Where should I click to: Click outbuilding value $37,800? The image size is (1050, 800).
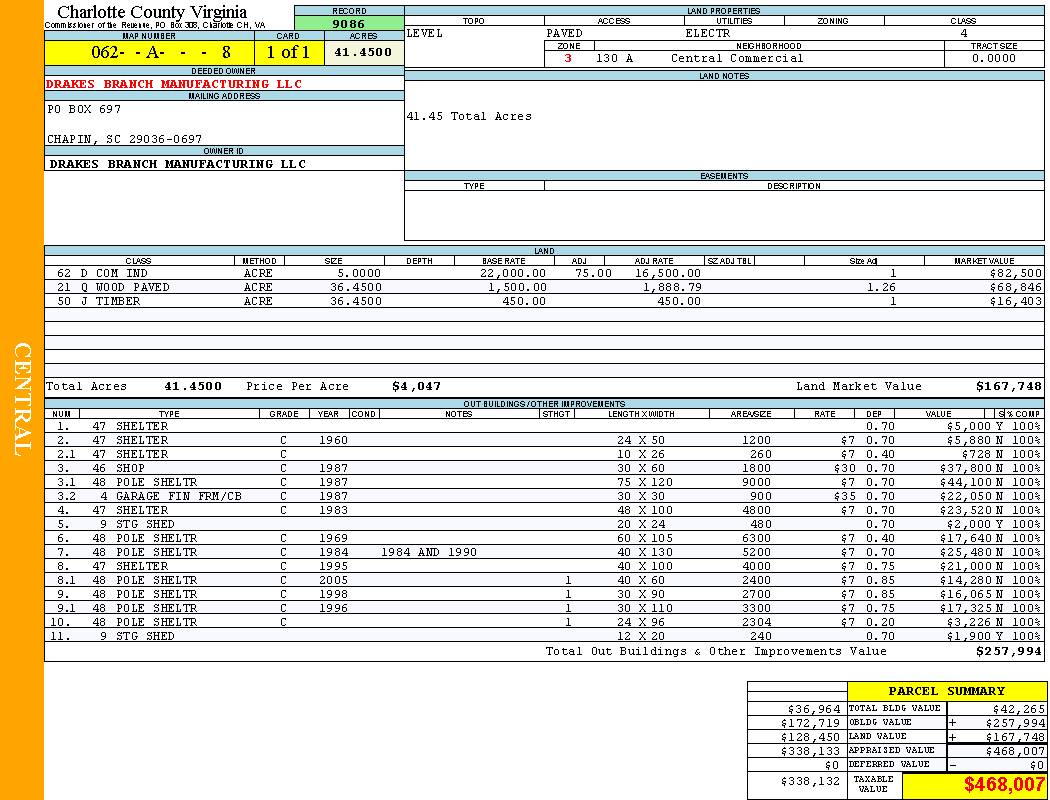[x=966, y=469]
